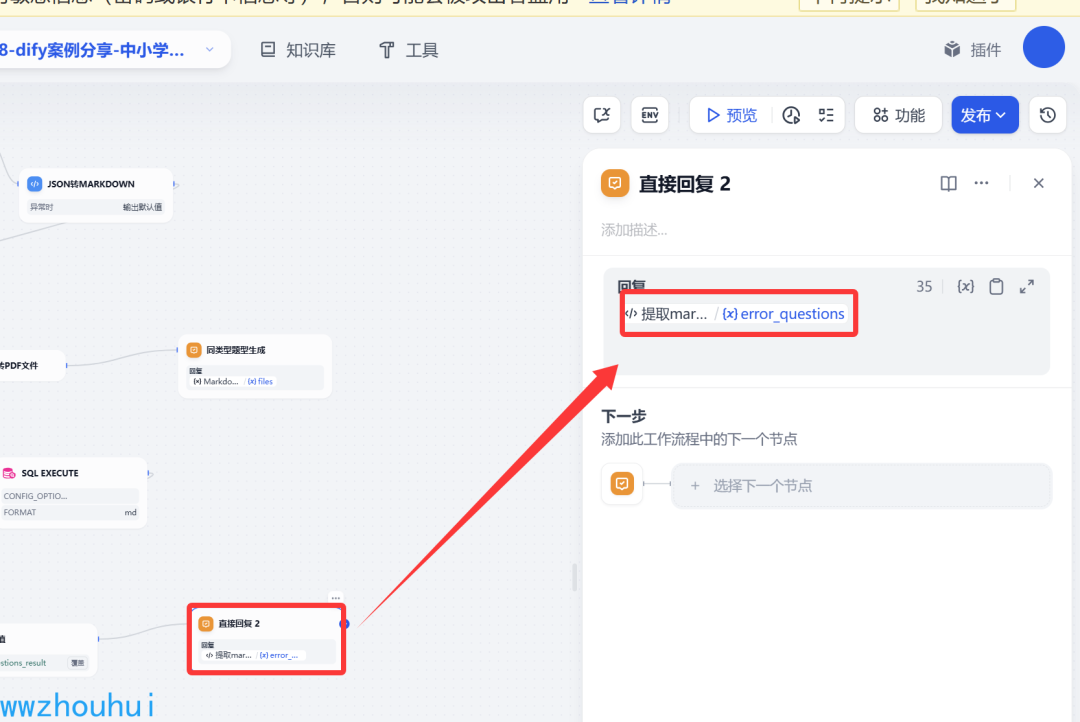Viewport: 1080px width, 722px height.
Task: Select the JSON转MARKDOWN node
Action: coord(96,195)
